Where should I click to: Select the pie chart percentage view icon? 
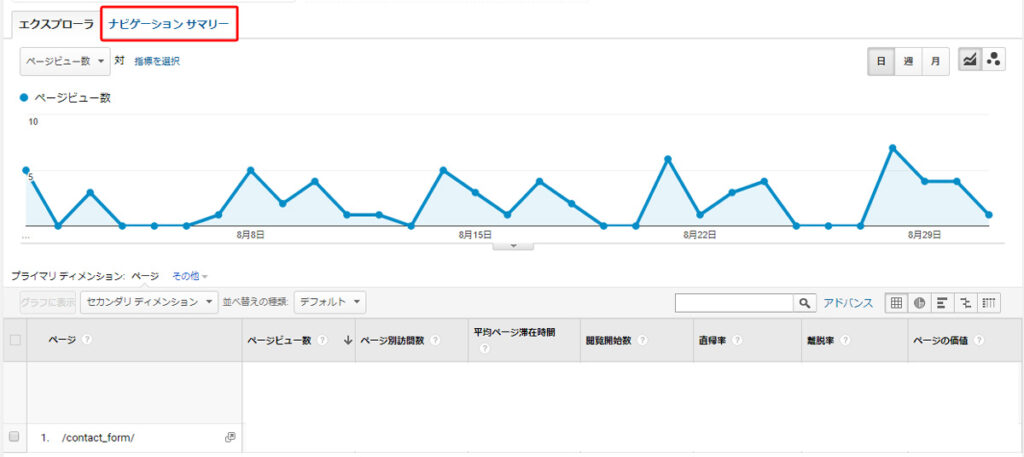click(919, 302)
